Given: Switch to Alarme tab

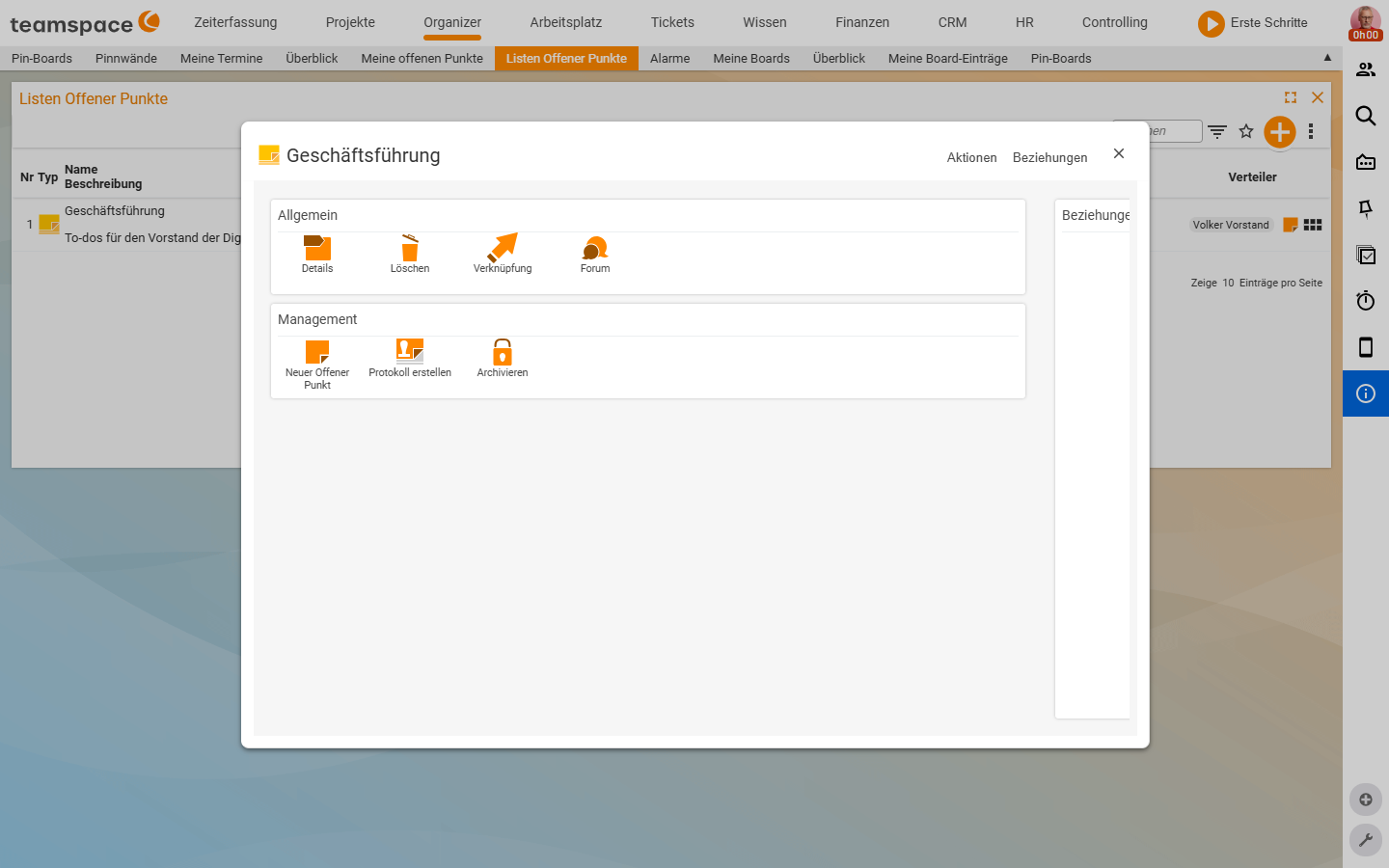Looking at the screenshot, I should click(669, 58).
